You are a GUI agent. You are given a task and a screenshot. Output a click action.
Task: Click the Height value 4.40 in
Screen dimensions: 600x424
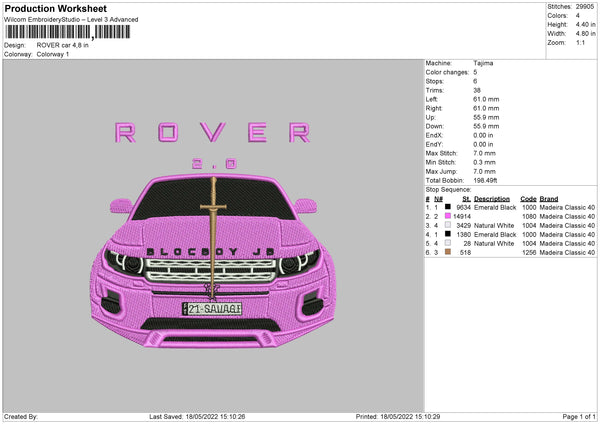point(585,24)
